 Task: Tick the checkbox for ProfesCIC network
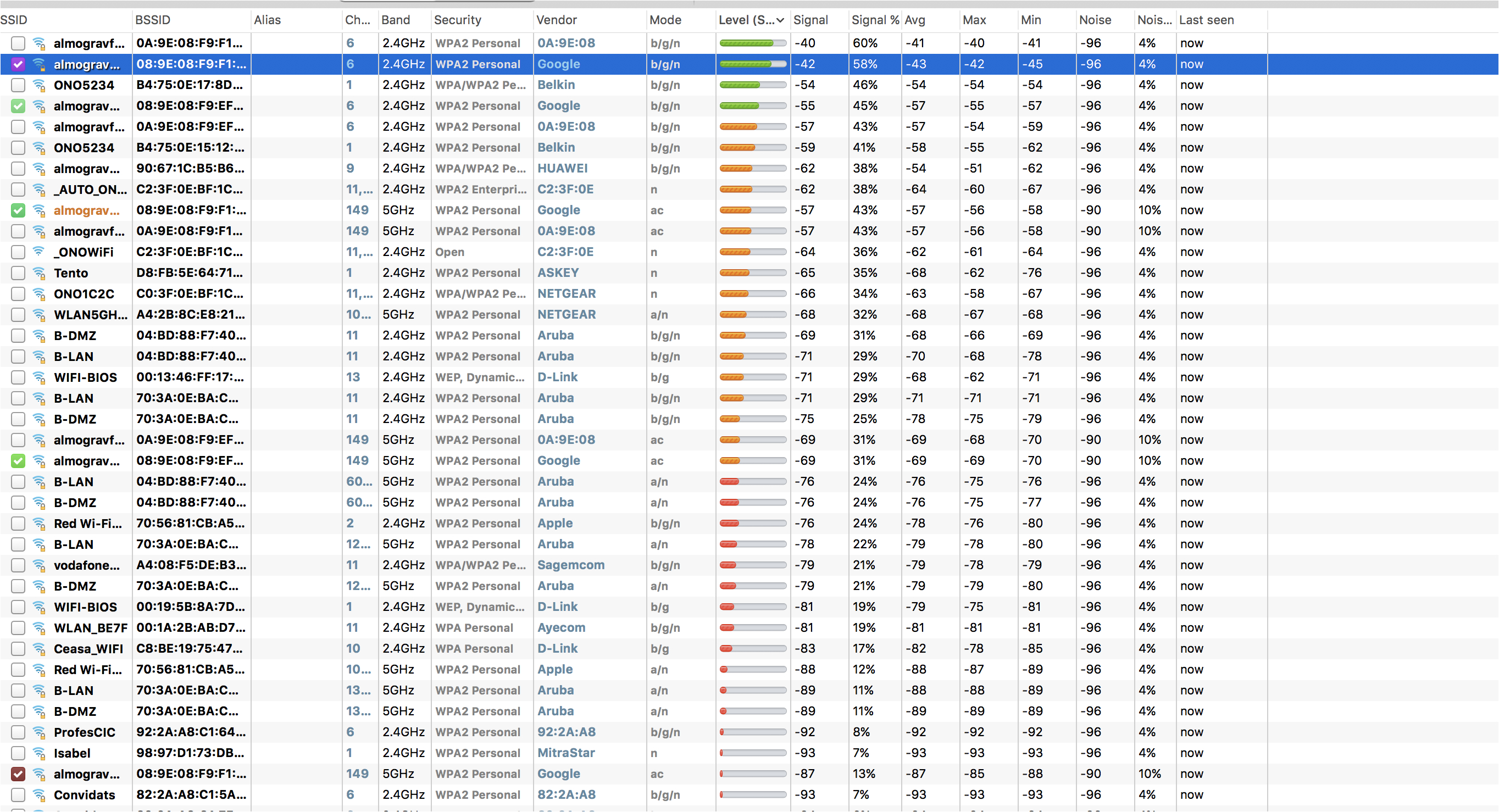[18, 732]
